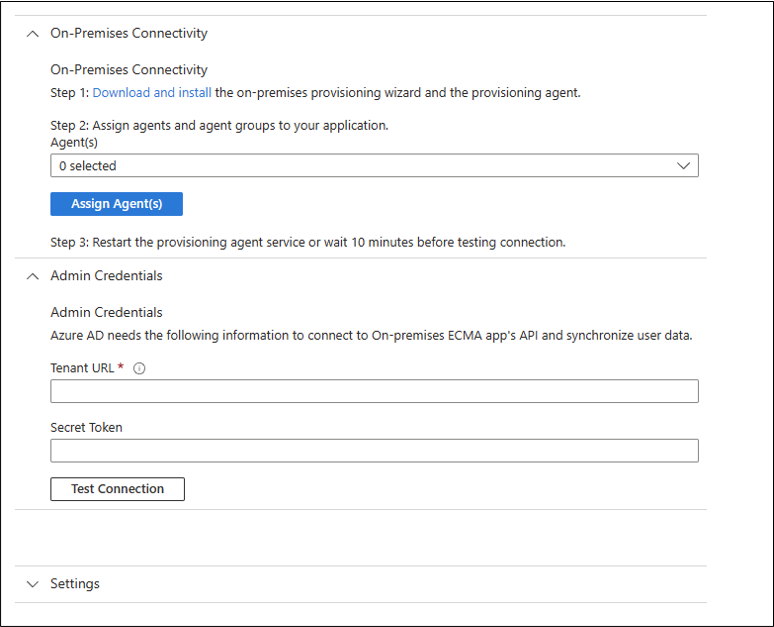
Task: Click the Admin Credentials subheading text
Action: point(106,313)
